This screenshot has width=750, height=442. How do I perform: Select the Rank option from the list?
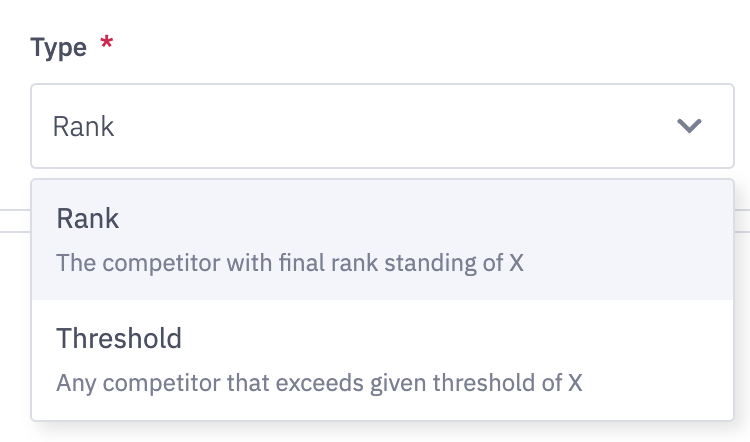pyautogui.click(x=382, y=240)
